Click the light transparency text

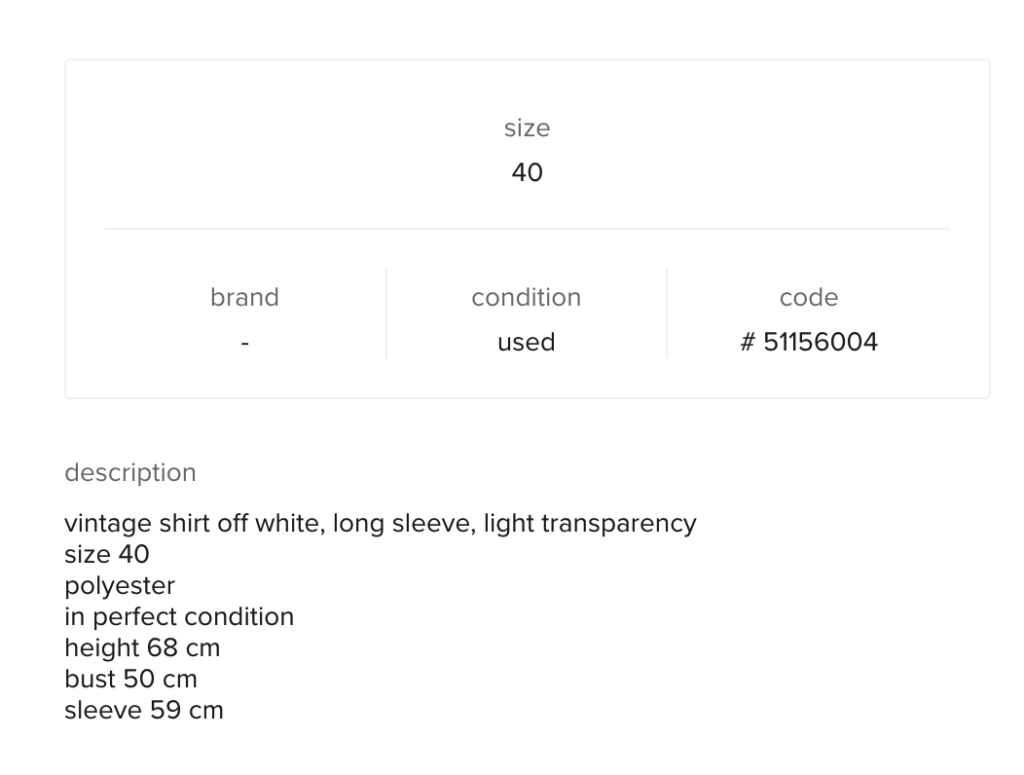click(590, 523)
